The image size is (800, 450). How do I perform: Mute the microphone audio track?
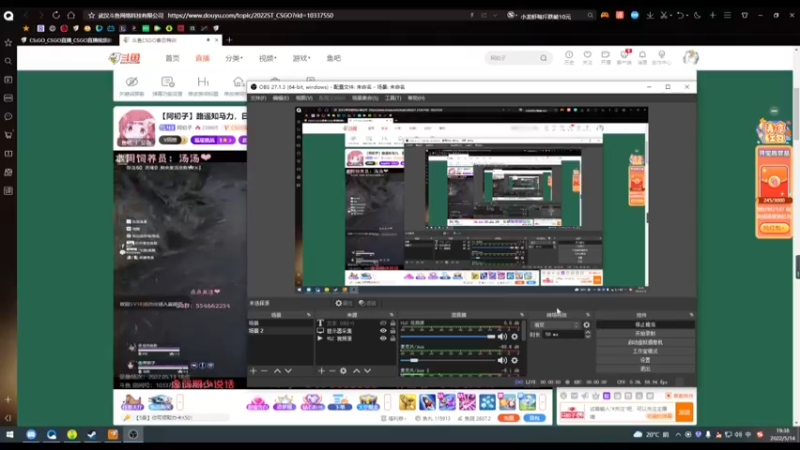[503, 360]
